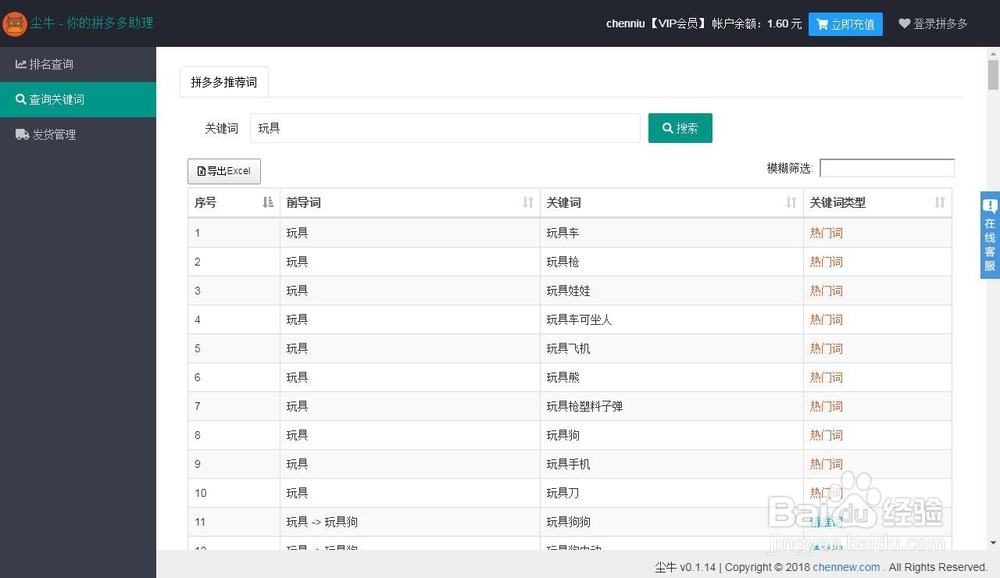The width and height of the screenshot is (1000, 578).
Task: Click the 尘牛 logo icon
Action: [15, 24]
